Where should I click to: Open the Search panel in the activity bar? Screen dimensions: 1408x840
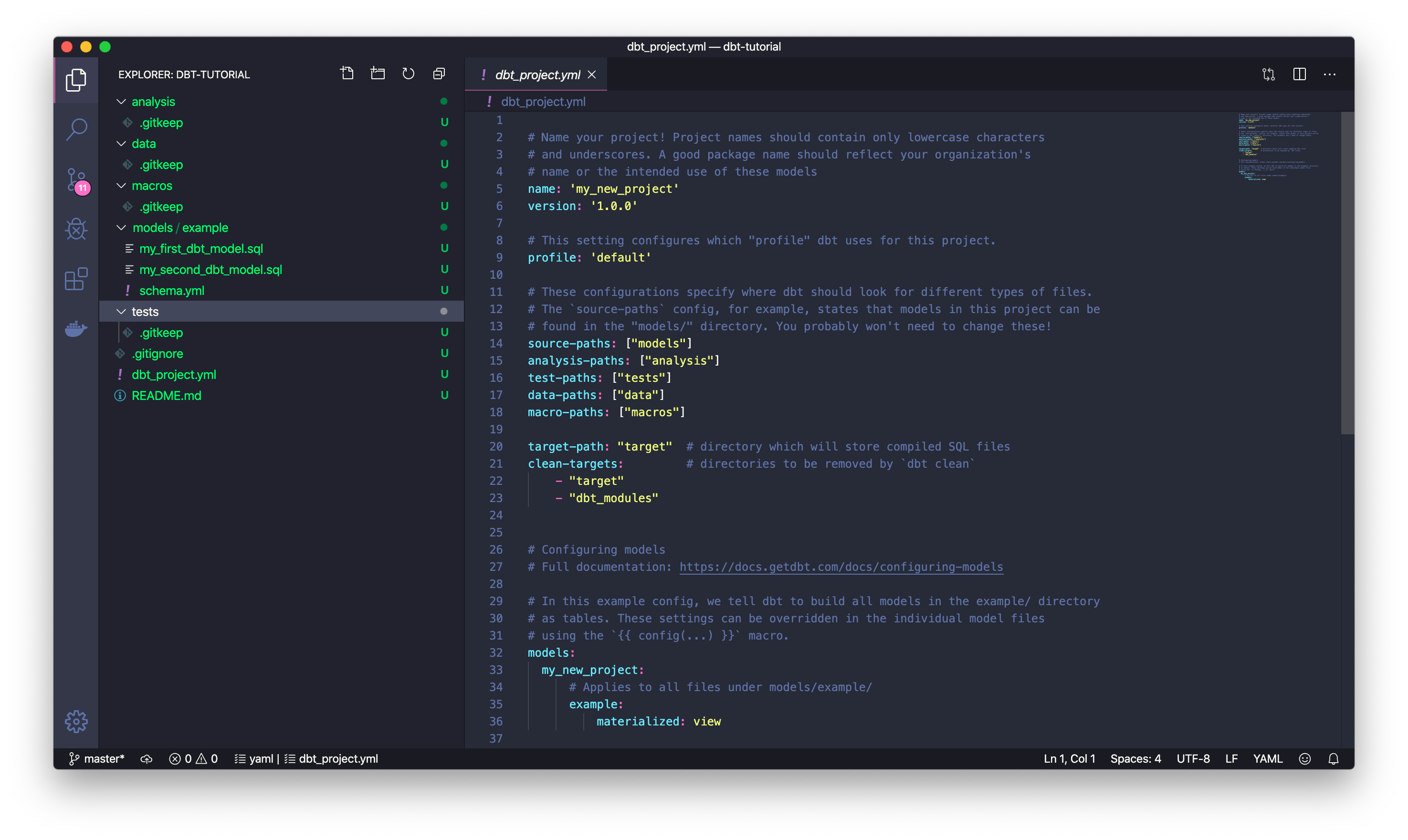[76, 129]
